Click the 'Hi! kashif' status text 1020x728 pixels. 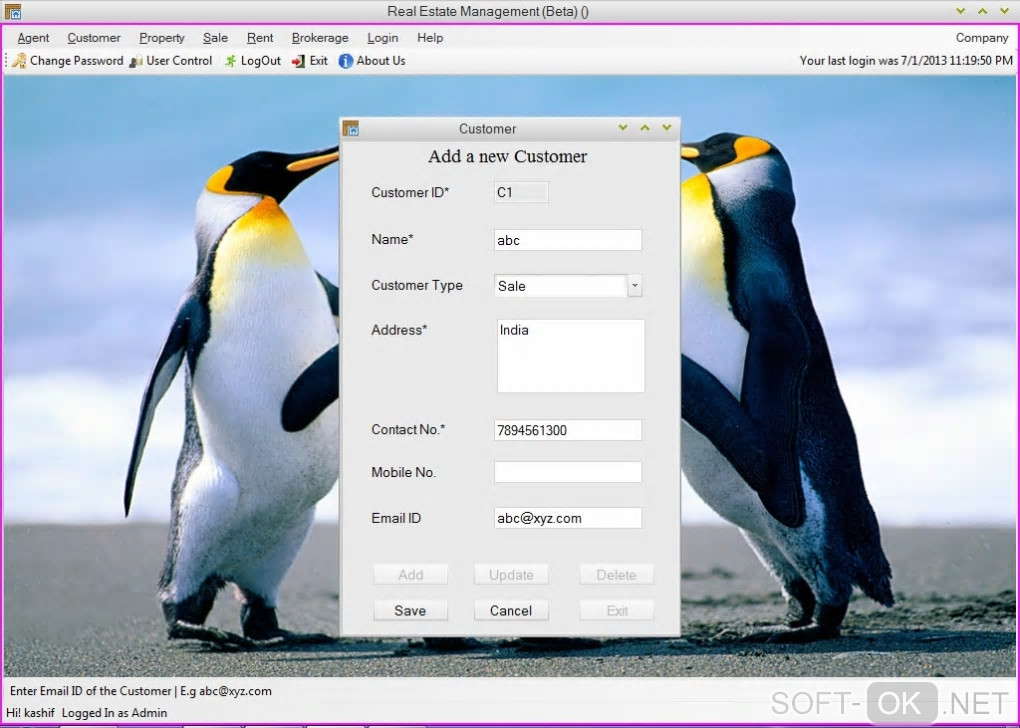pos(31,713)
